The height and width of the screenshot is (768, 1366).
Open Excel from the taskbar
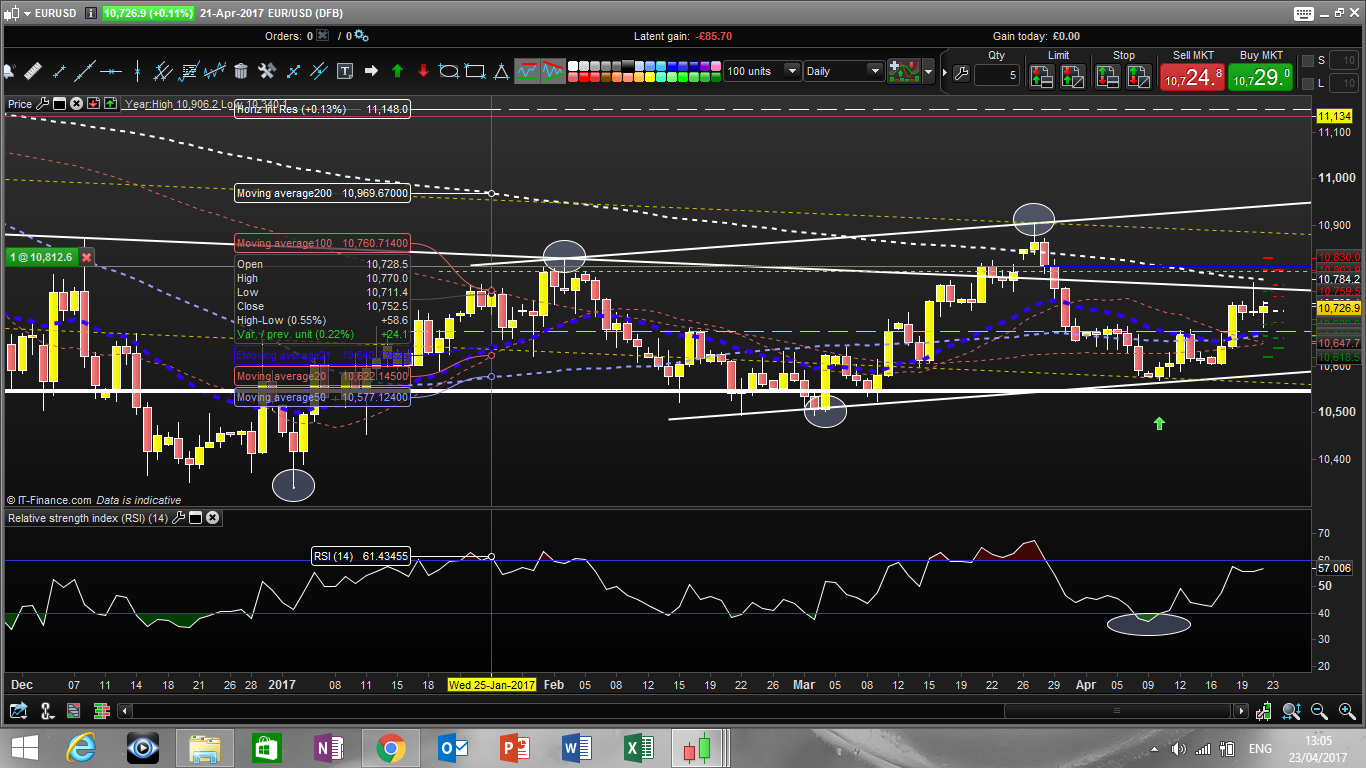click(x=639, y=748)
